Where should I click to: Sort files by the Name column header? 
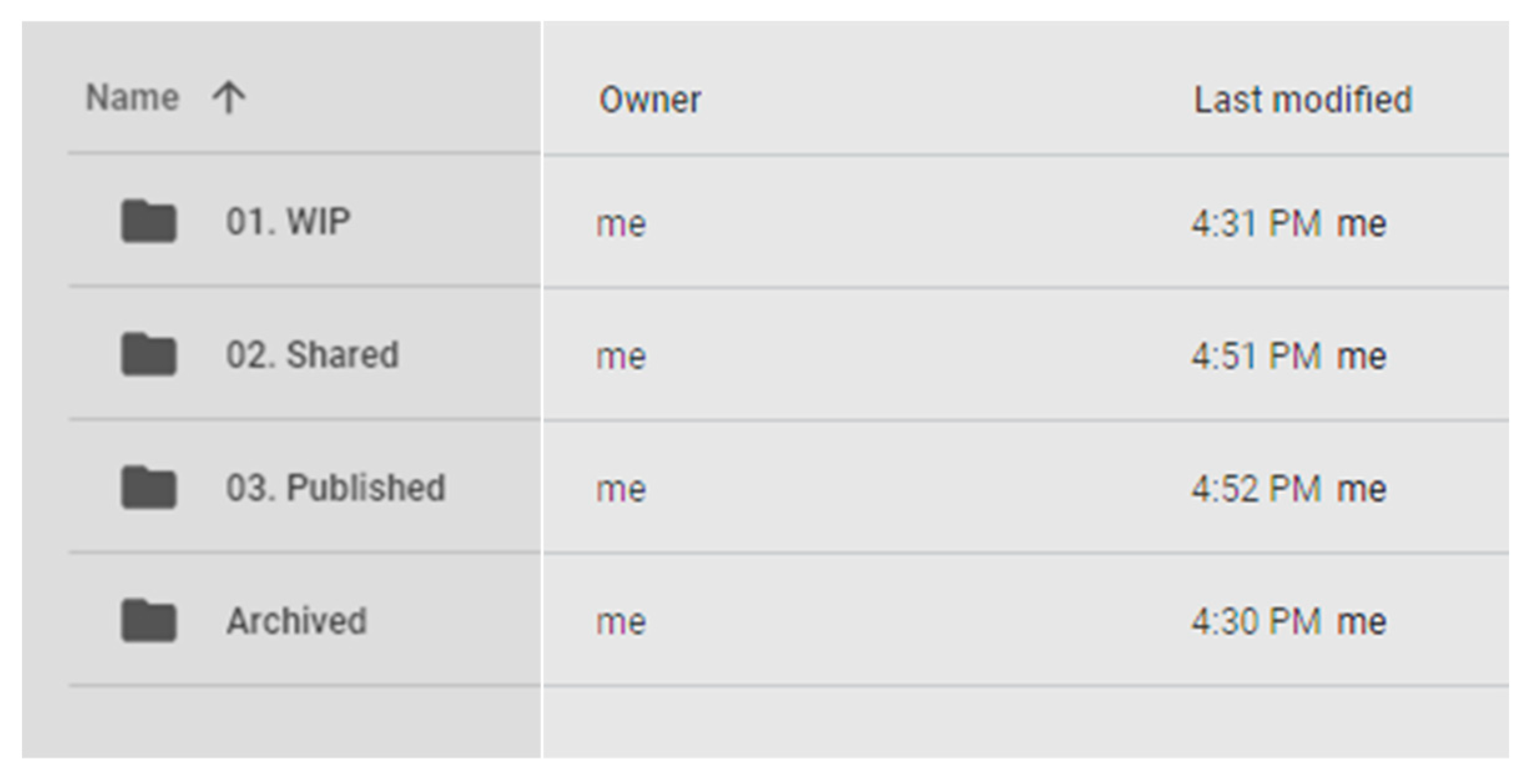point(132,98)
